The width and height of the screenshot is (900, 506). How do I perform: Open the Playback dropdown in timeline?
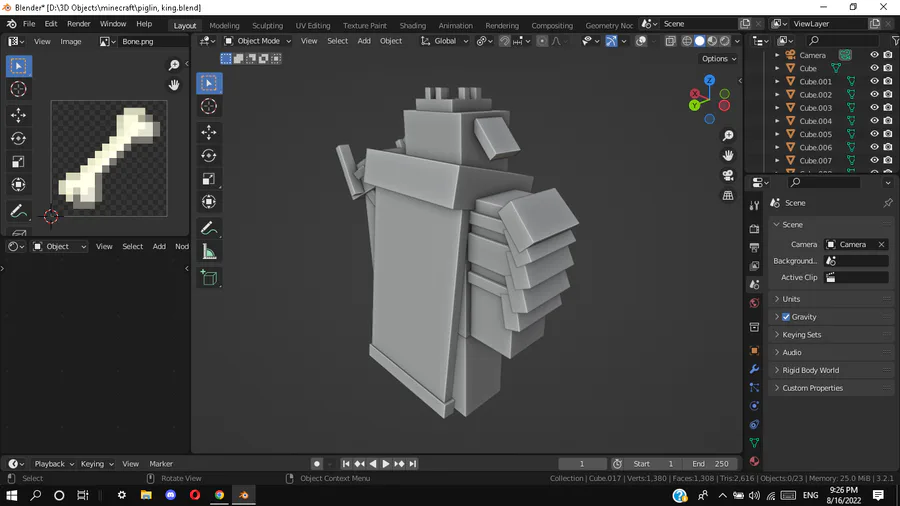pyautogui.click(x=54, y=464)
